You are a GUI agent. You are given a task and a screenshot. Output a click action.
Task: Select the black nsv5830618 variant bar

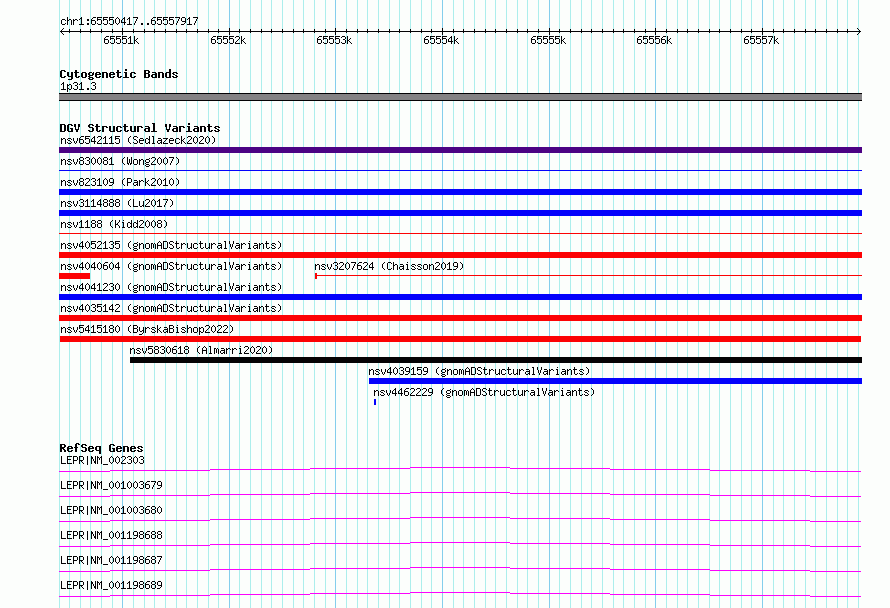click(x=496, y=360)
